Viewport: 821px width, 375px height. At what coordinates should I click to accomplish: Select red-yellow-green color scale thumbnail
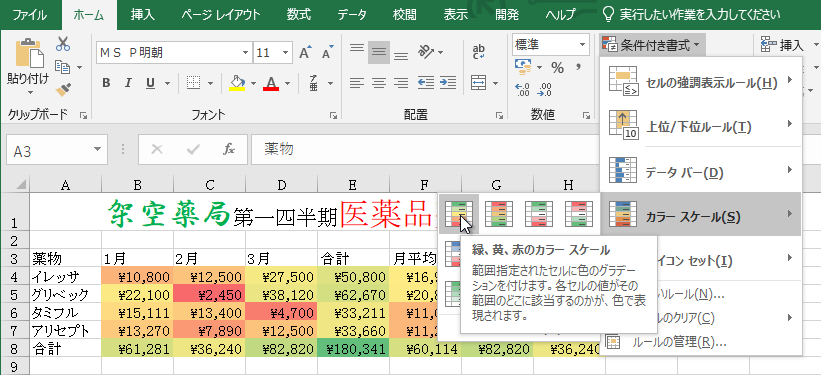(x=498, y=214)
